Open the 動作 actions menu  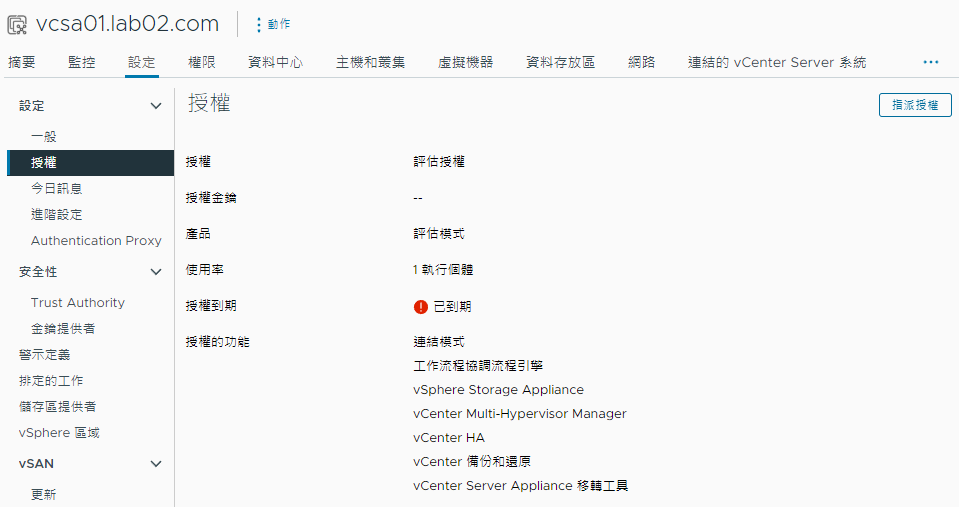[273, 24]
